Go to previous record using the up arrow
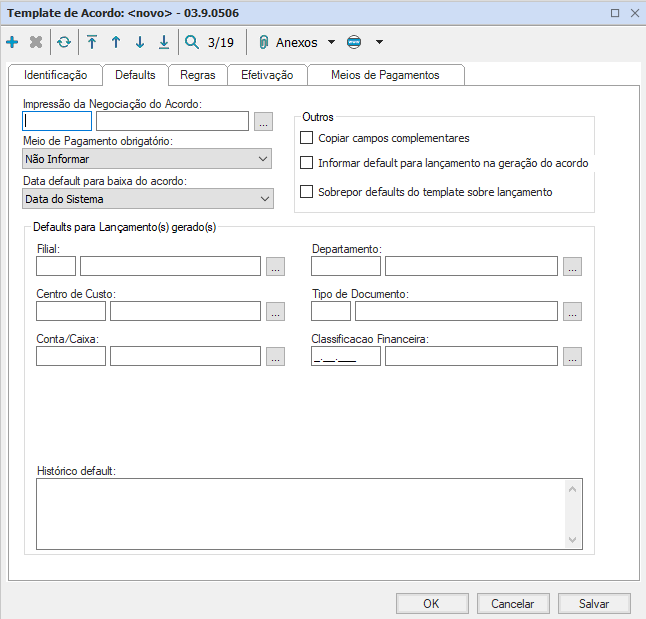646x619 pixels. [116, 43]
